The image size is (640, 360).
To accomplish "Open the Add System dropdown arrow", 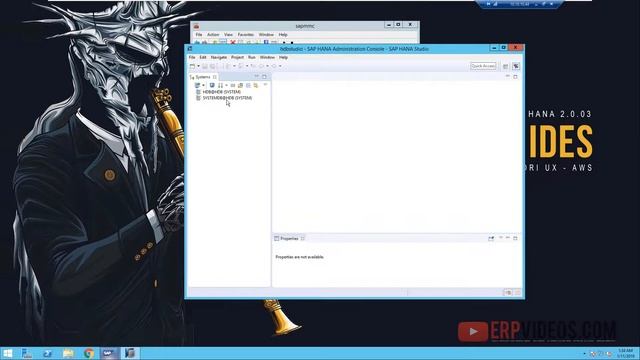I will pos(203,85).
